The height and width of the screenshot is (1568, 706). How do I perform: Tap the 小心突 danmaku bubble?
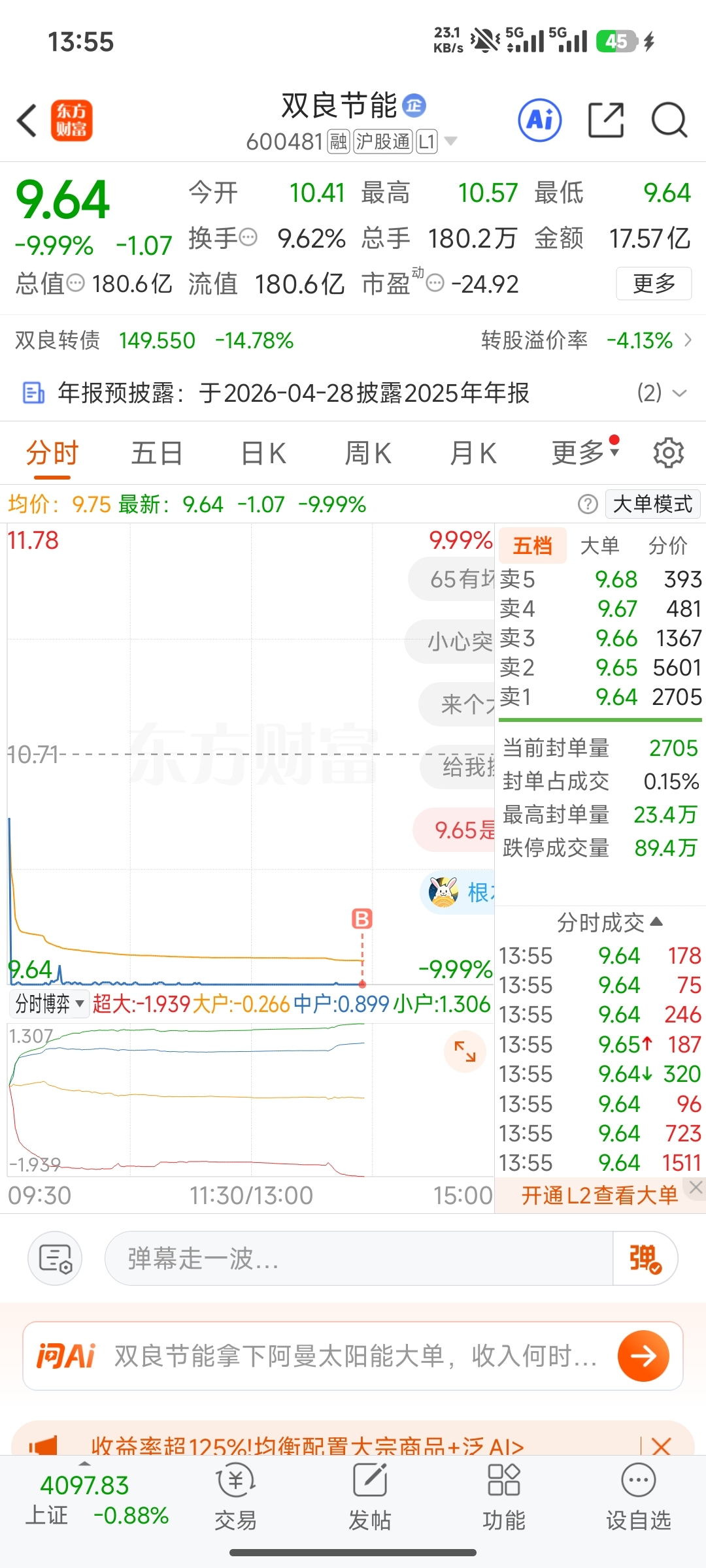click(450, 642)
